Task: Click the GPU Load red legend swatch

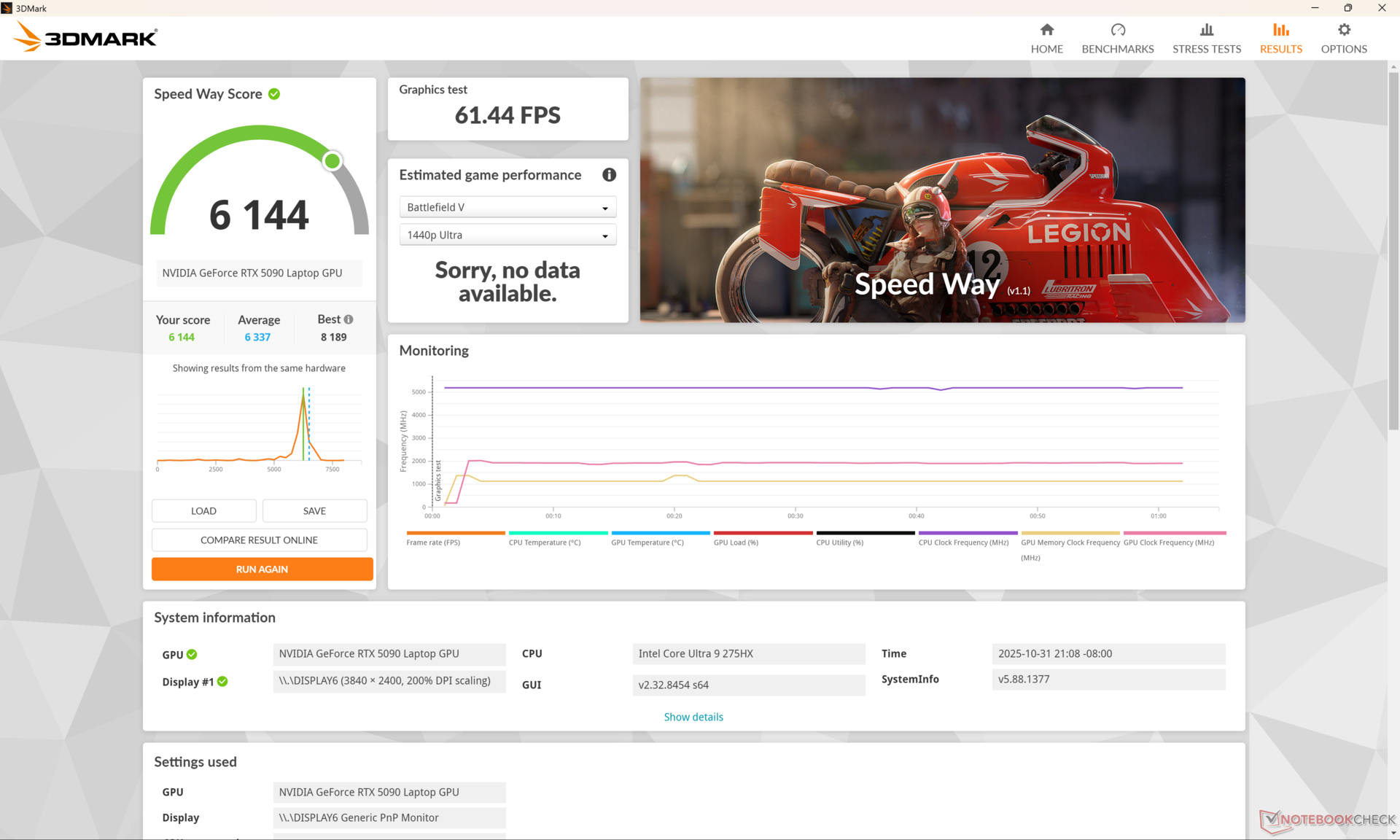Action: (x=762, y=533)
